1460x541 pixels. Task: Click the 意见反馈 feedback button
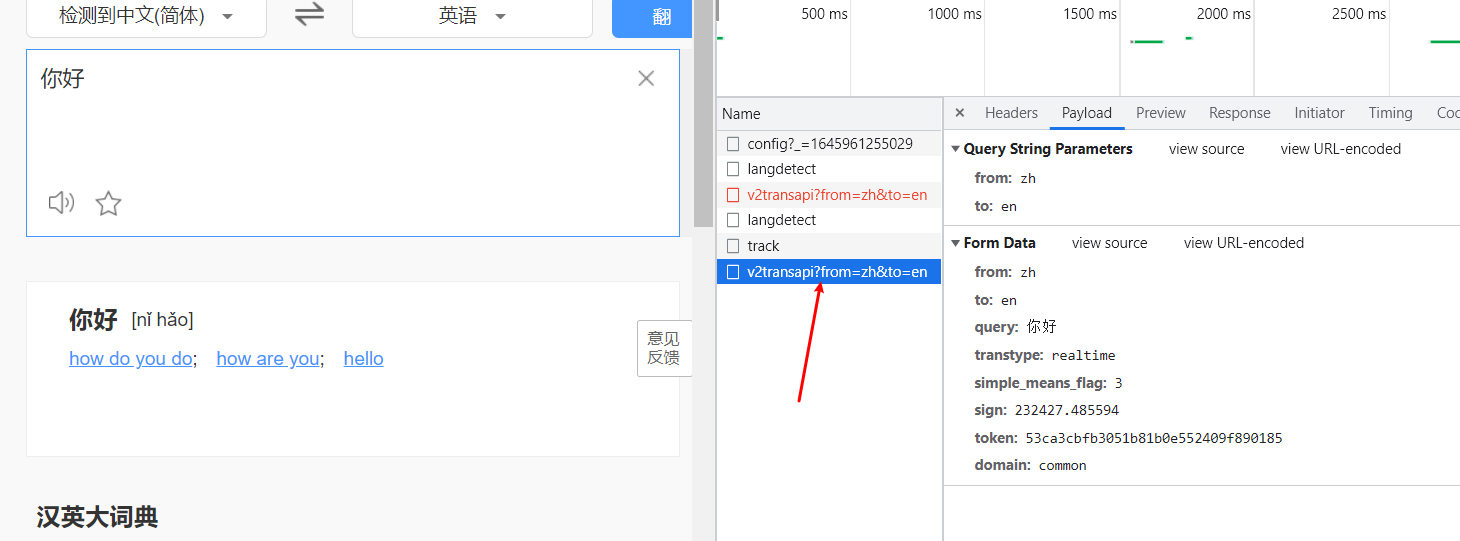664,348
